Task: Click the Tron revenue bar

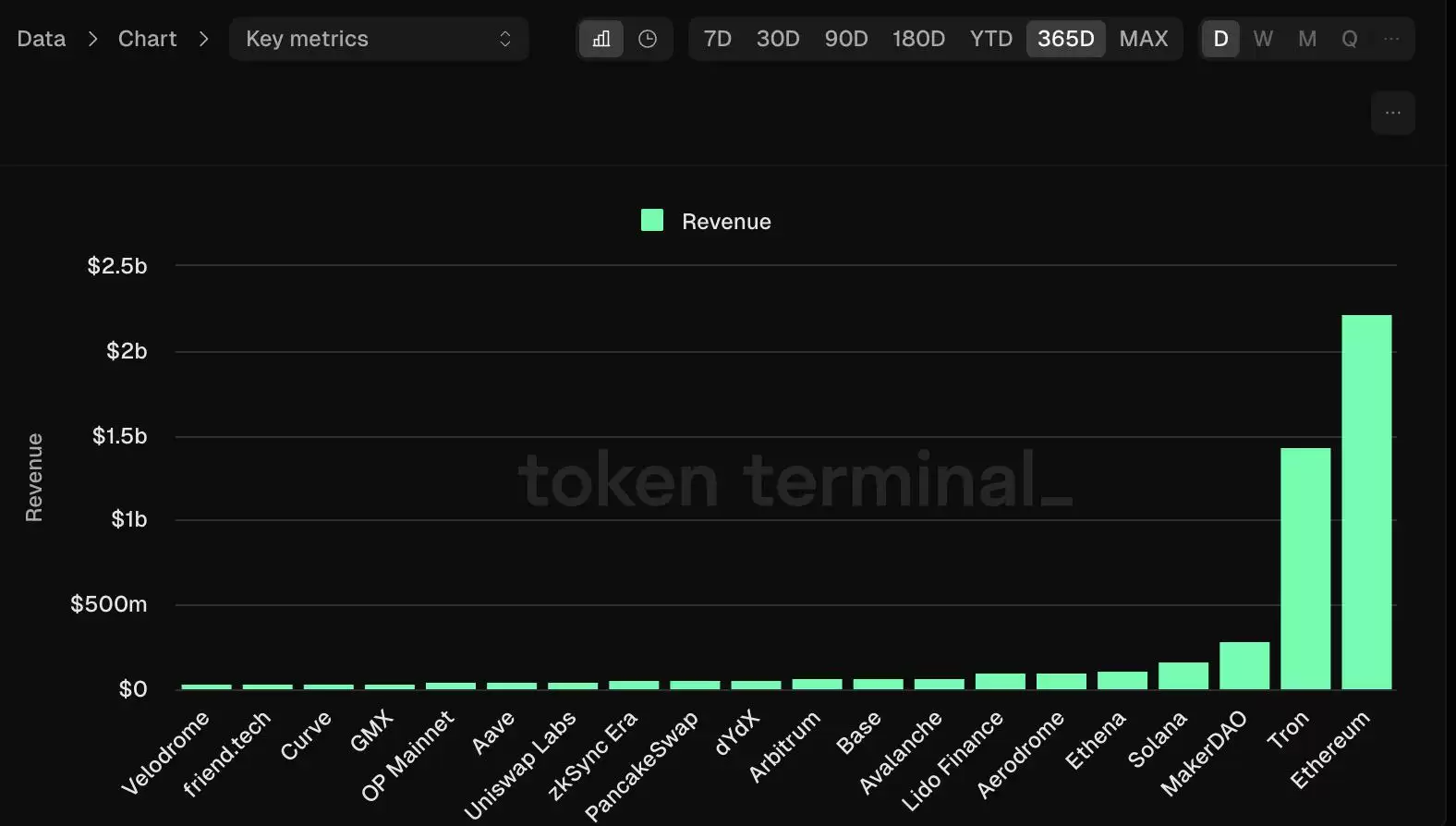Action: [1304, 568]
